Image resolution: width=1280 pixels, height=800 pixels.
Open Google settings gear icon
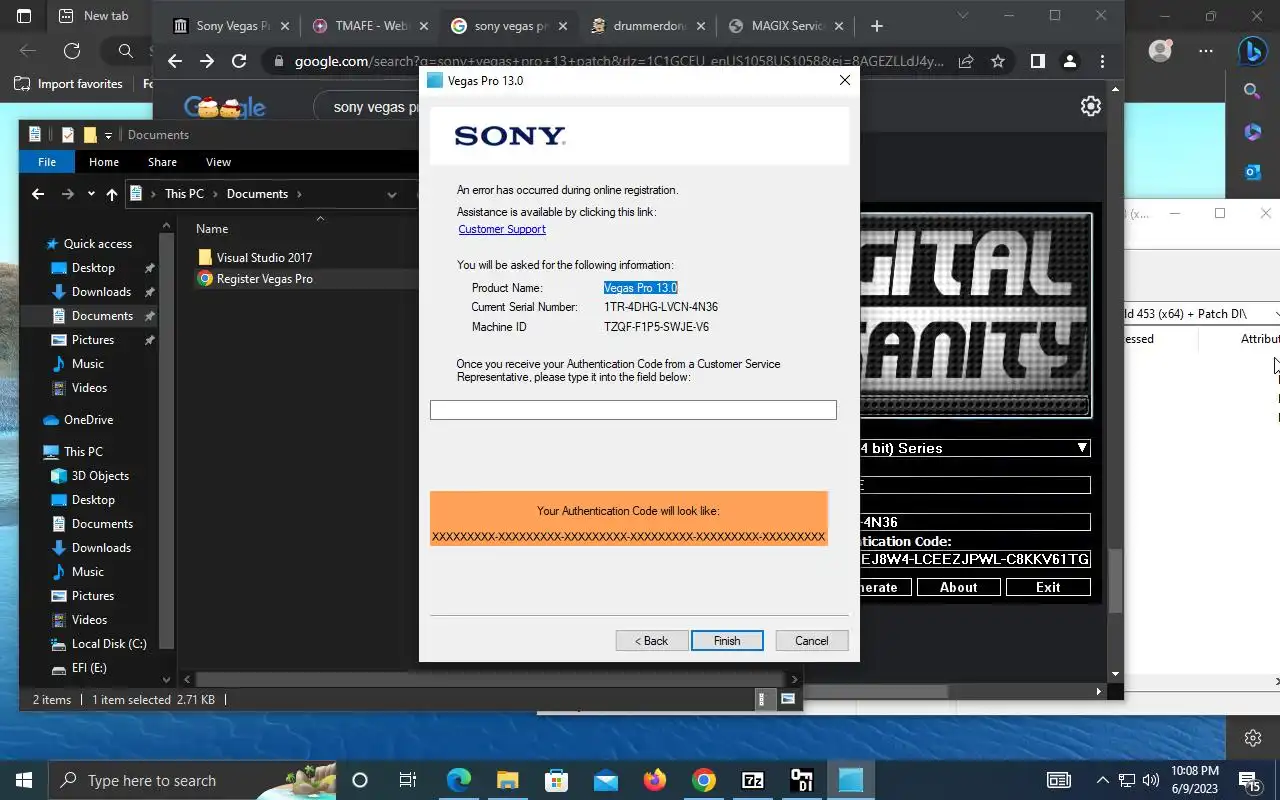pyautogui.click(x=1091, y=106)
